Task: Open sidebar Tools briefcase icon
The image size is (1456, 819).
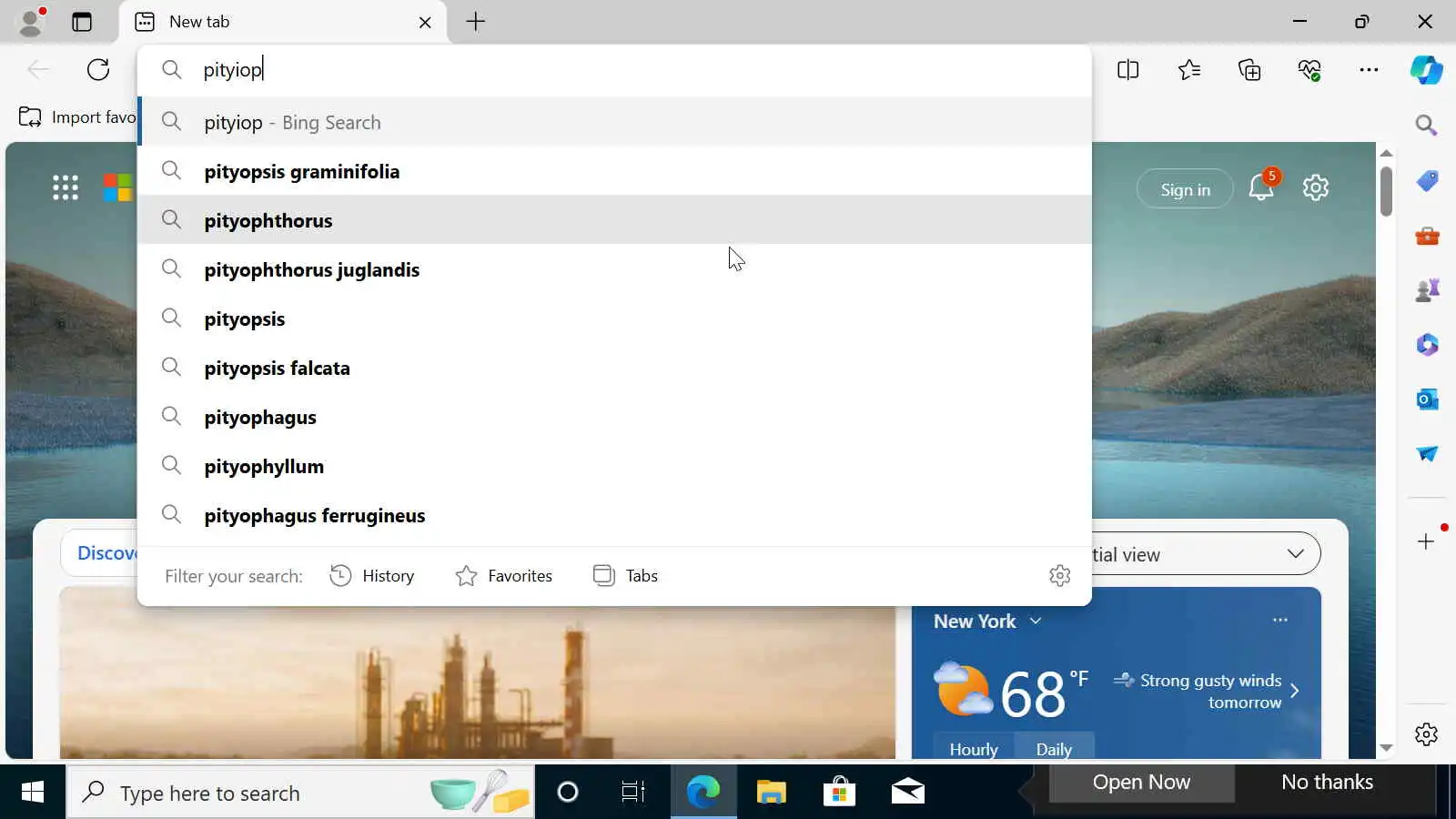Action: coord(1427,237)
